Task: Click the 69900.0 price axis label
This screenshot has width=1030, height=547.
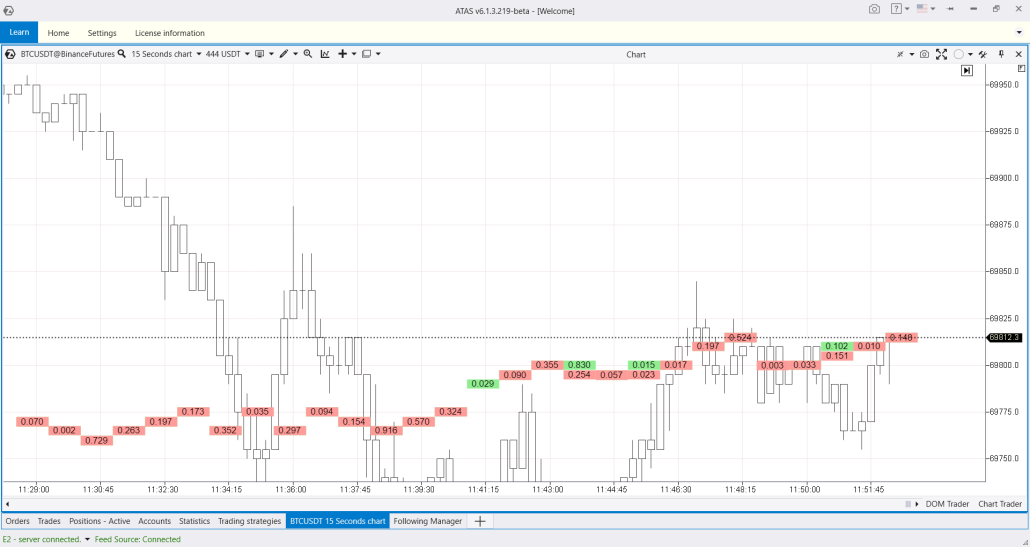Action: (1004, 177)
